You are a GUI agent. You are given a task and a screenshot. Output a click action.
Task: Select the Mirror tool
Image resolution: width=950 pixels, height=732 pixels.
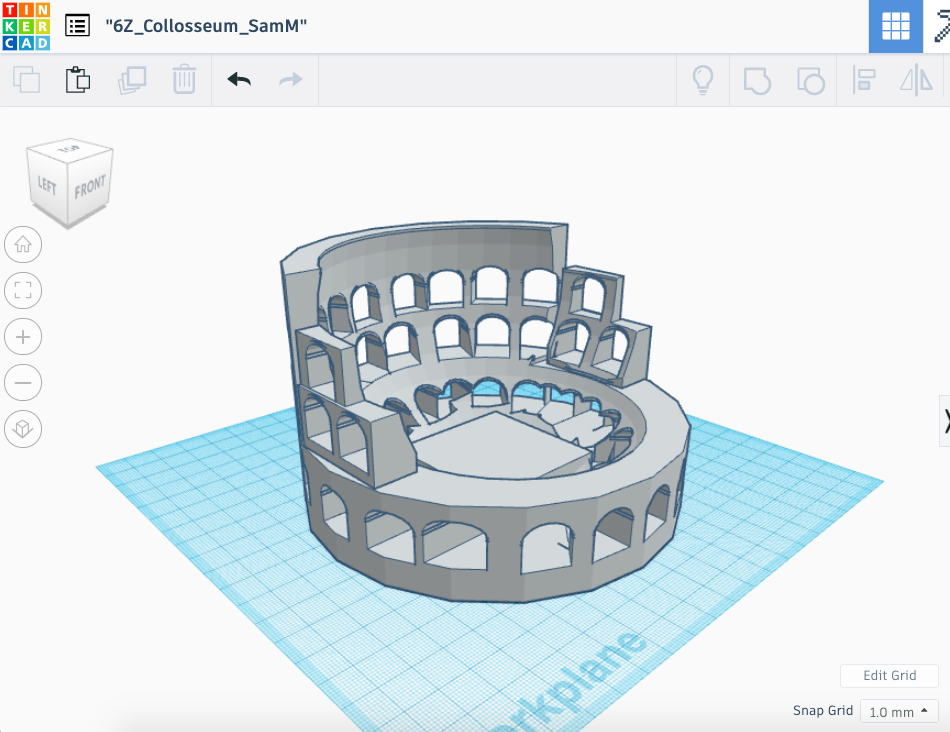click(x=916, y=80)
